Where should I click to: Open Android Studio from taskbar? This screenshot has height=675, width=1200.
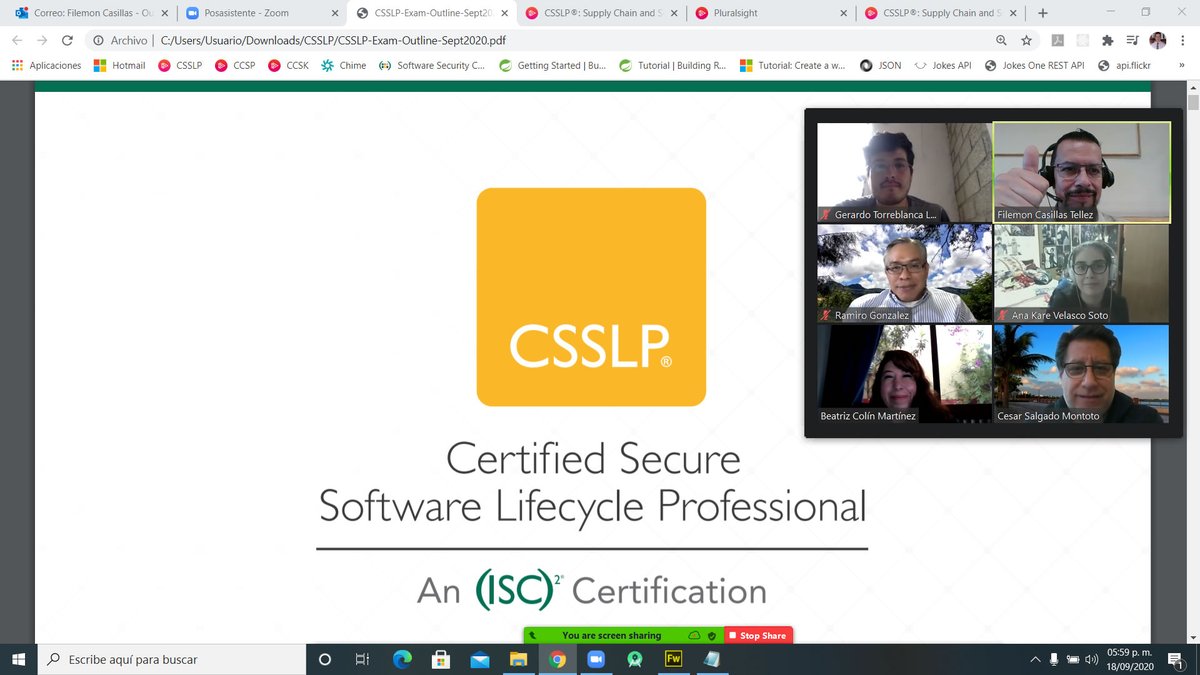[x=634, y=659]
